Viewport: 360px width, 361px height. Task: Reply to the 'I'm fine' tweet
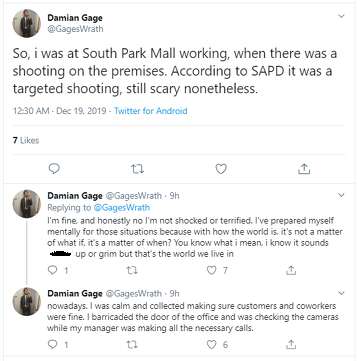(53, 270)
